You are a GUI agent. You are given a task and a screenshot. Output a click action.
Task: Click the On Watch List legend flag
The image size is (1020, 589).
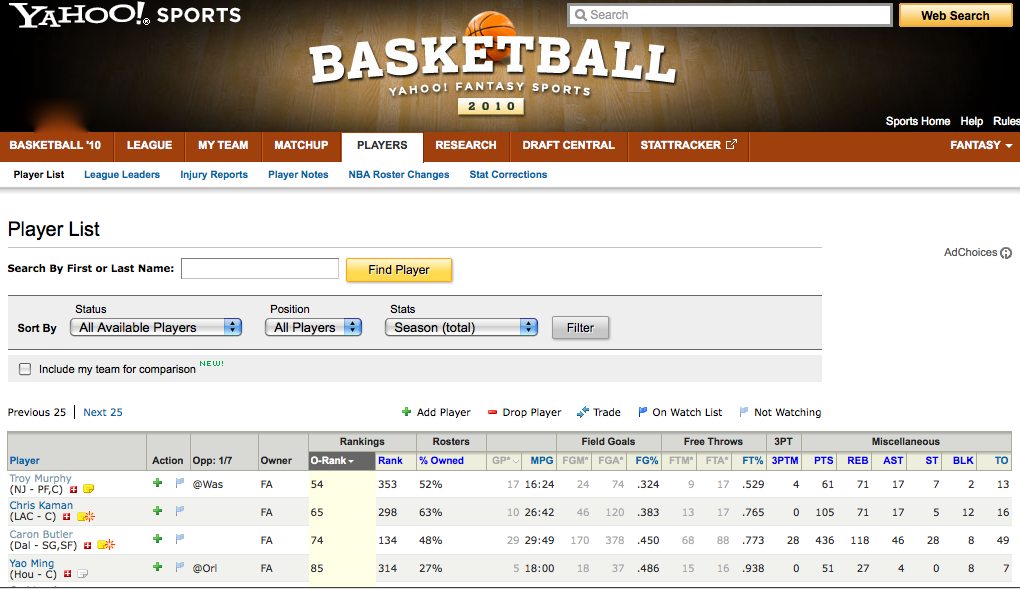point(643,411)
